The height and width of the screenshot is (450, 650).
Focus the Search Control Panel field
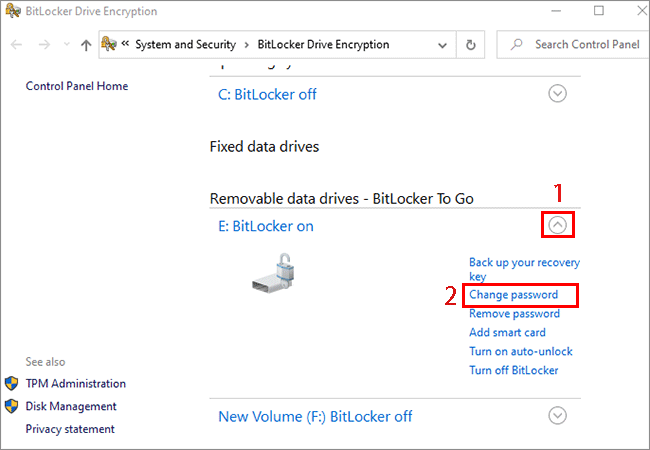[574, 44]
